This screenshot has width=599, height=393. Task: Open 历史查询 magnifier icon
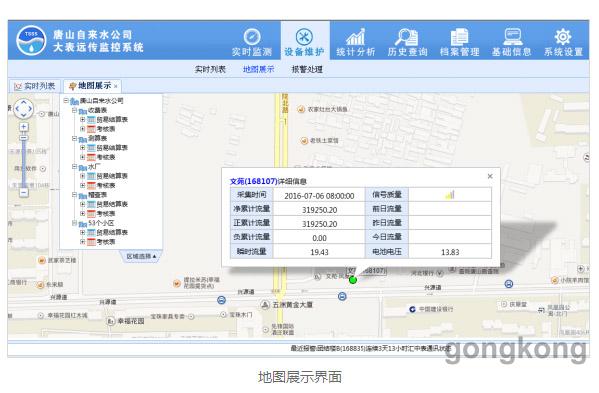coord(406,37)
